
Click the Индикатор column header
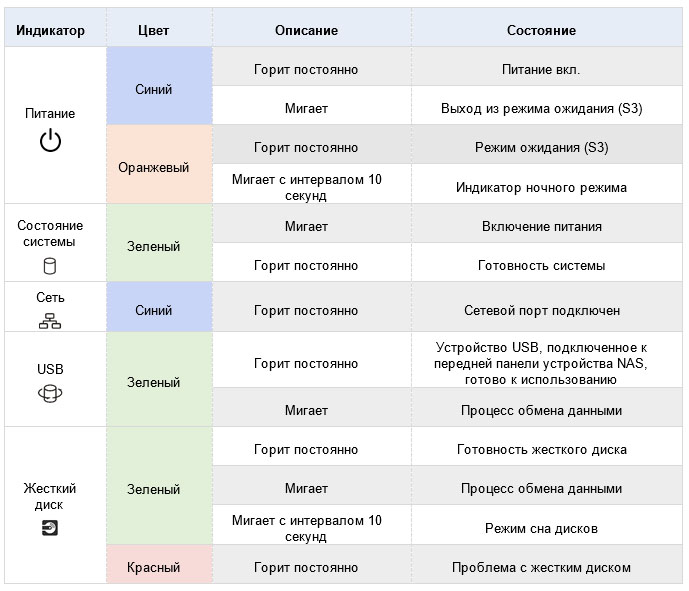50,30
